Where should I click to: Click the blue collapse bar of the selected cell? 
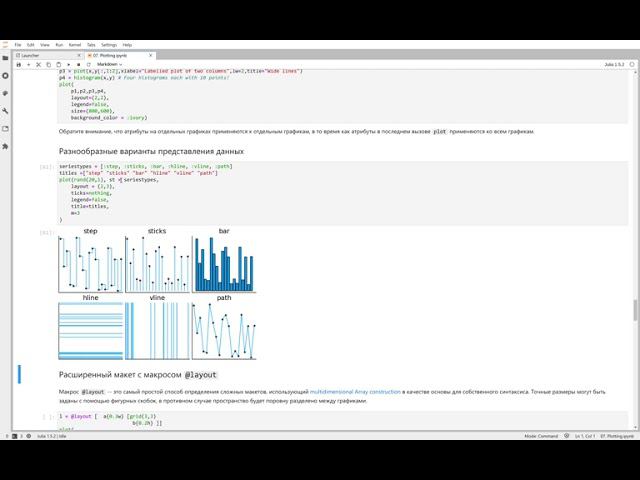click(x=19, y=374)
